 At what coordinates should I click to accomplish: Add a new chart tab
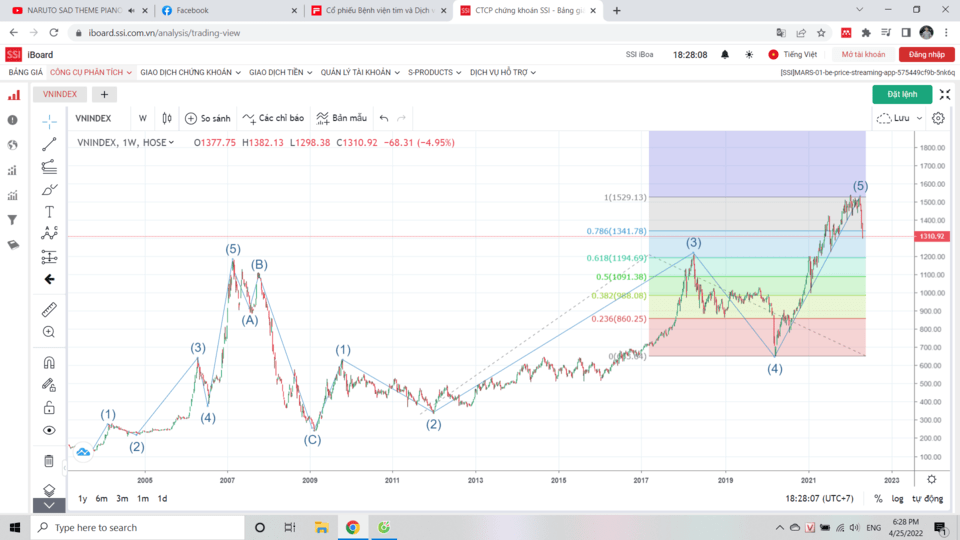(104, 94)
